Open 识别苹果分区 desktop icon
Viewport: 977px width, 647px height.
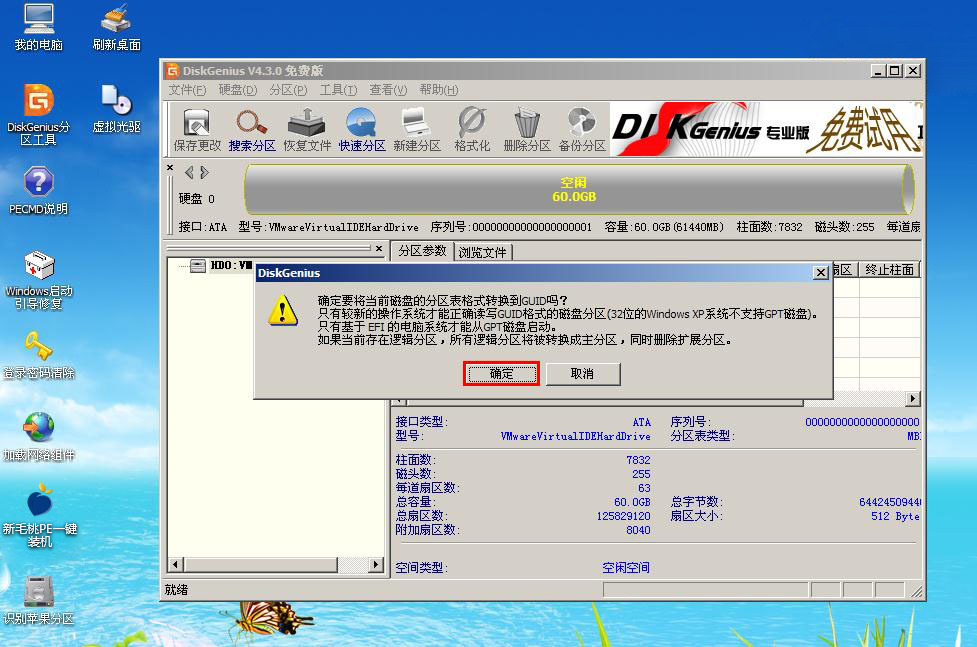(39, 600)
